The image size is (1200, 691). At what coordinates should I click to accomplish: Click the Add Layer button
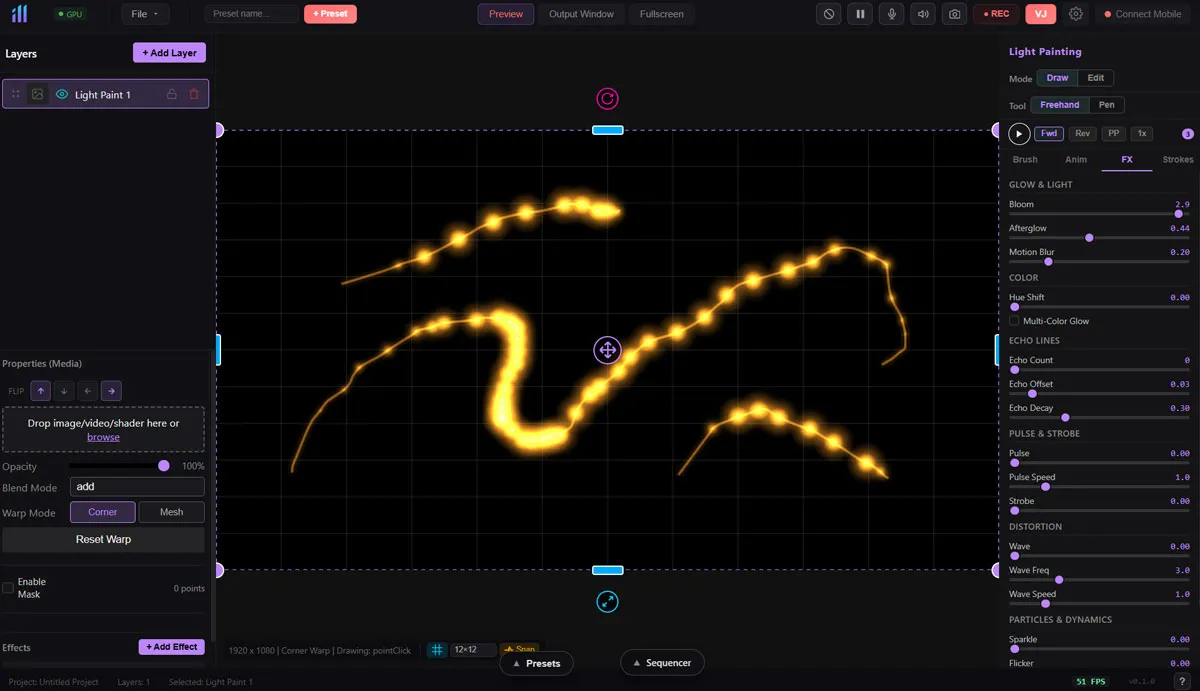pyautogui.click(x=169, y=53)
